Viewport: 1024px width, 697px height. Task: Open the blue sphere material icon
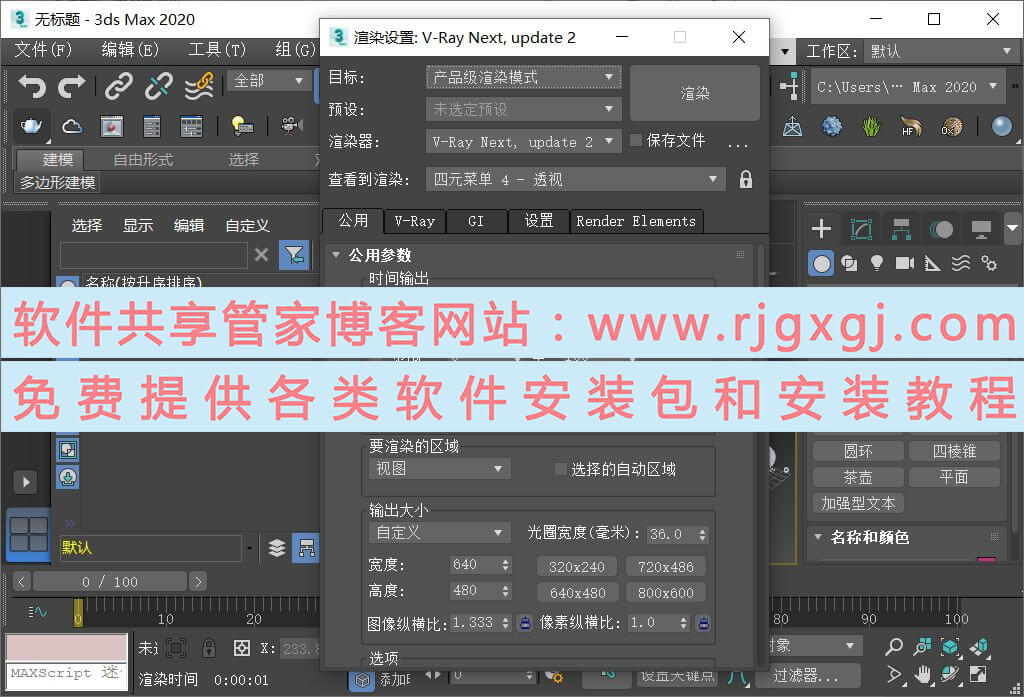pyautogui.click(x=1001, y=125)
